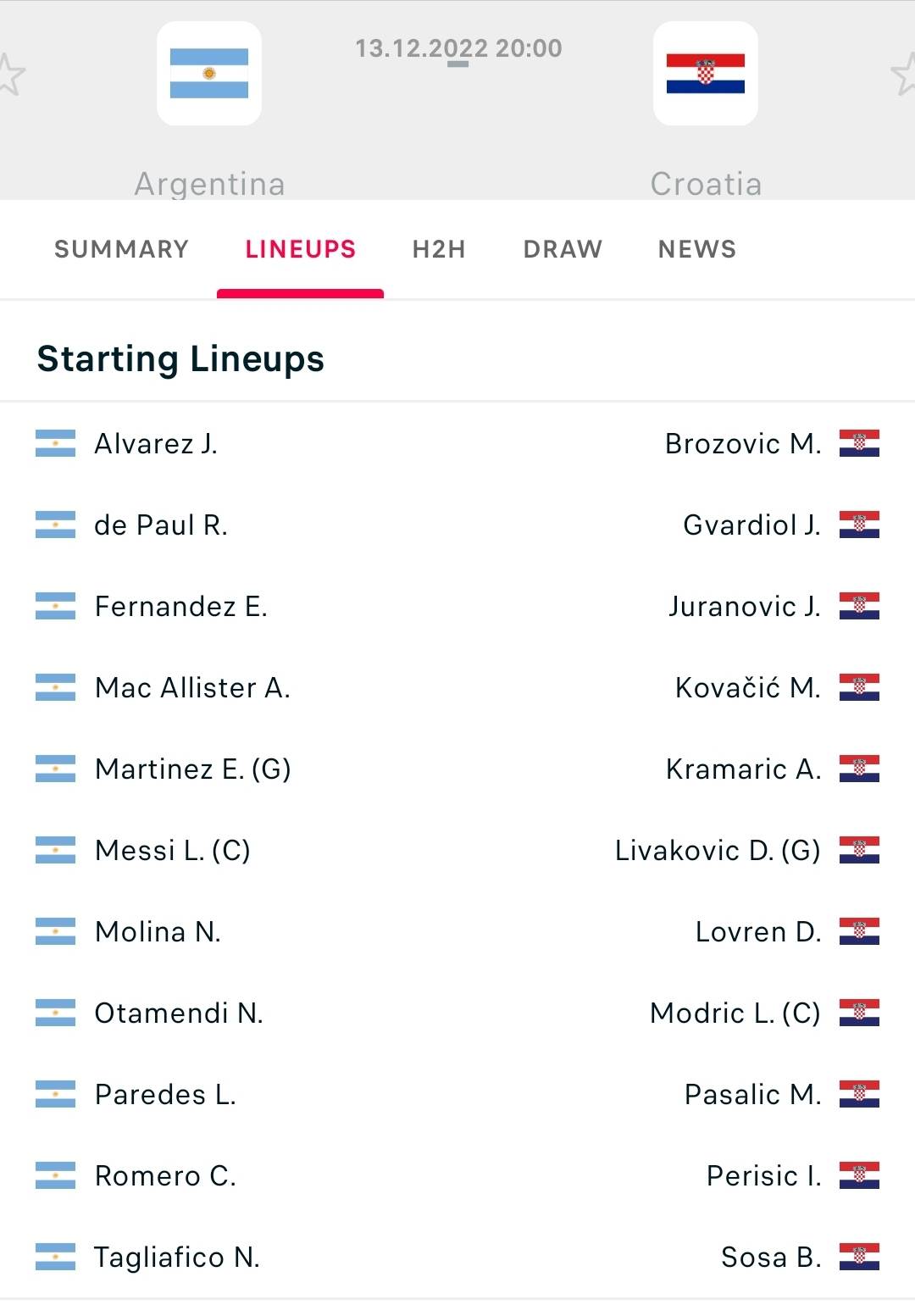Image resolution: width=915 pixels, height=1316 pixels.
Task: Open the H2H tab
Action: click(439, 249)
